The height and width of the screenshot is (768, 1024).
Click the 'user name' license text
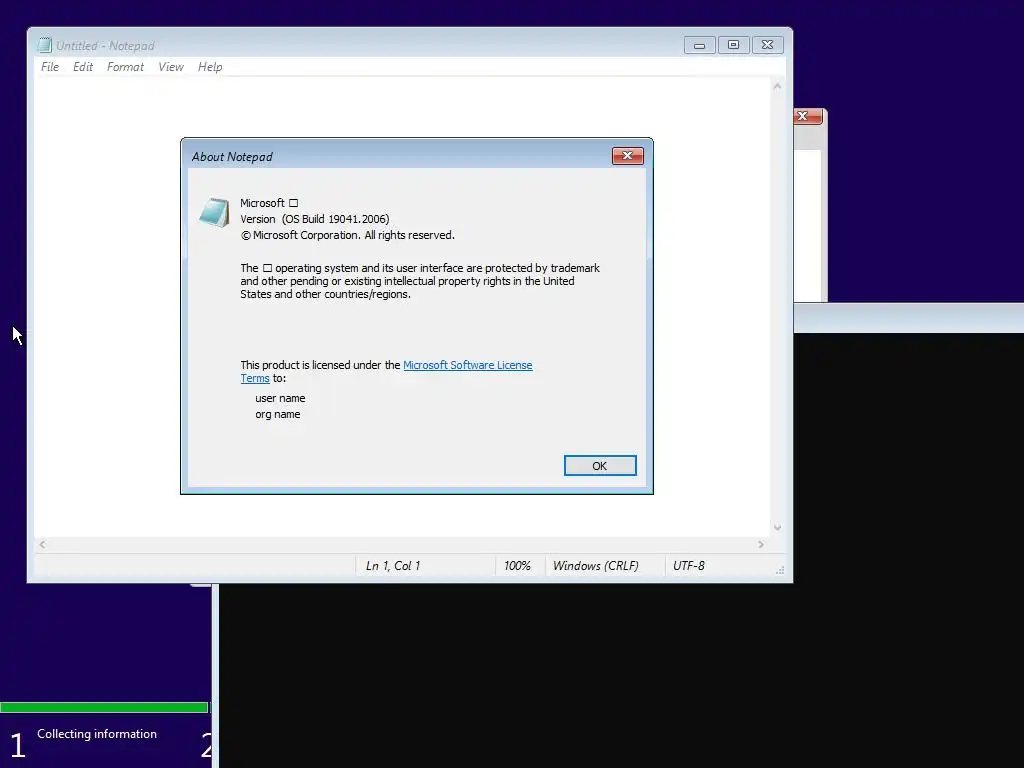tap(280, 398)
